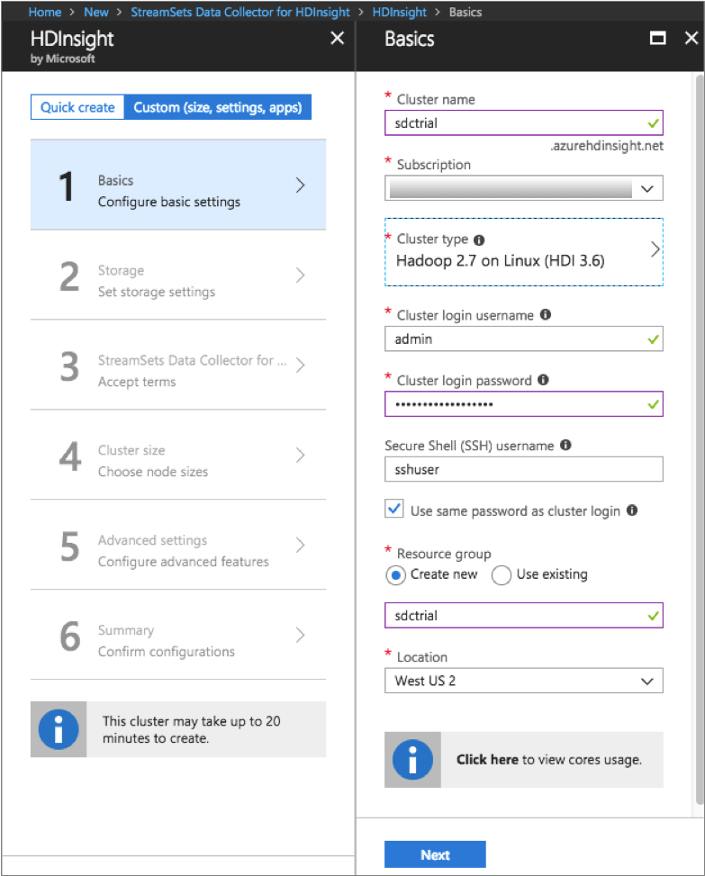Go to Home in the breadcrumb

[x=45, y=12]
